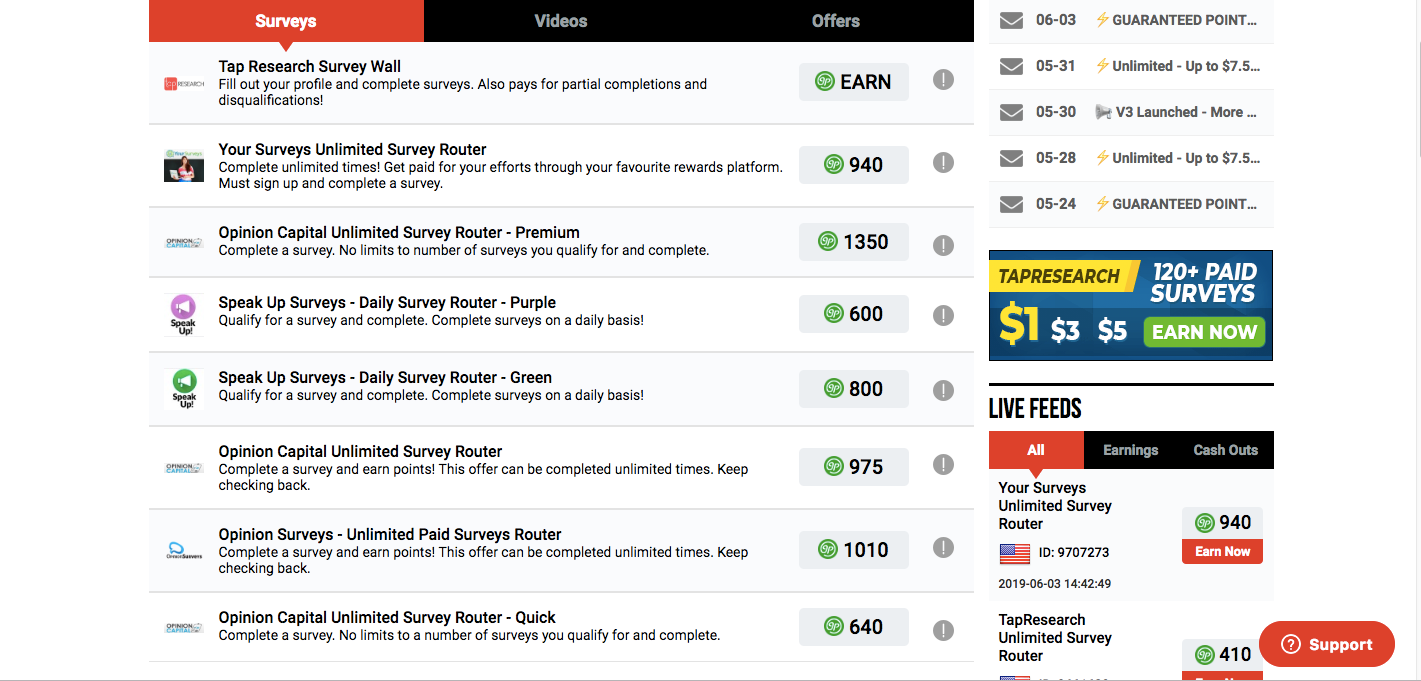The height and width of the screenshot is (681, 1421).
Task: Click the Your Surveys offer logo
Action: coord(184,165)
